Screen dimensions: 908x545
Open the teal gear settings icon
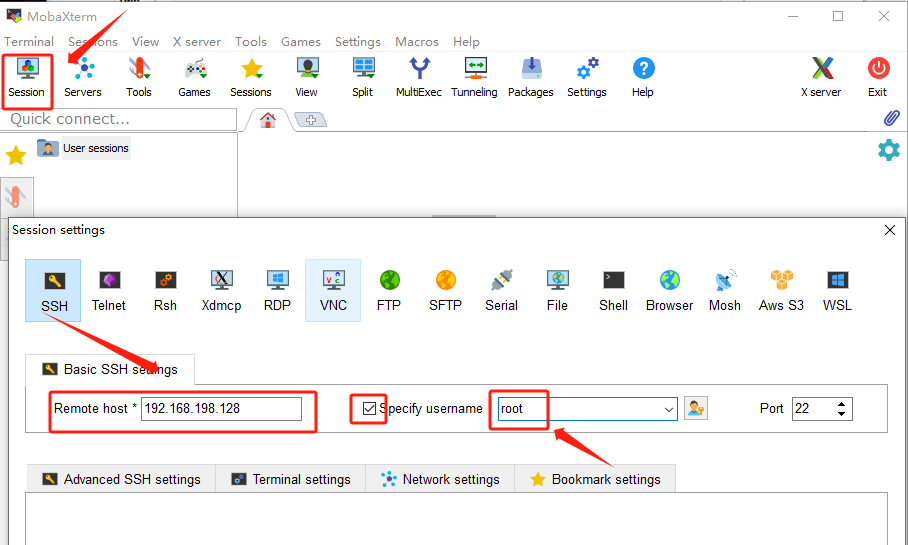(889, 150)
